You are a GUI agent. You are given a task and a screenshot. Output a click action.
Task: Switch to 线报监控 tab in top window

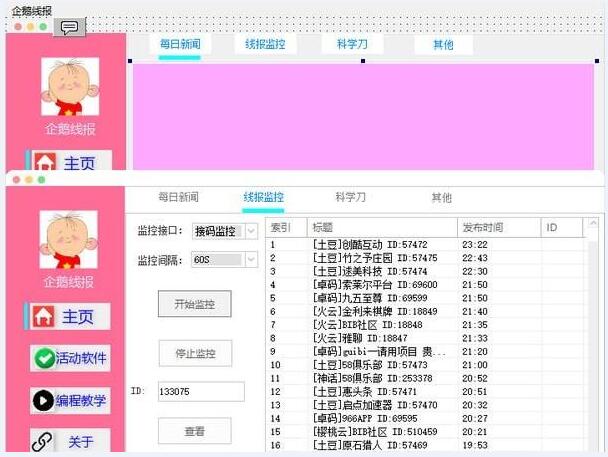click(x=265, y=45)
